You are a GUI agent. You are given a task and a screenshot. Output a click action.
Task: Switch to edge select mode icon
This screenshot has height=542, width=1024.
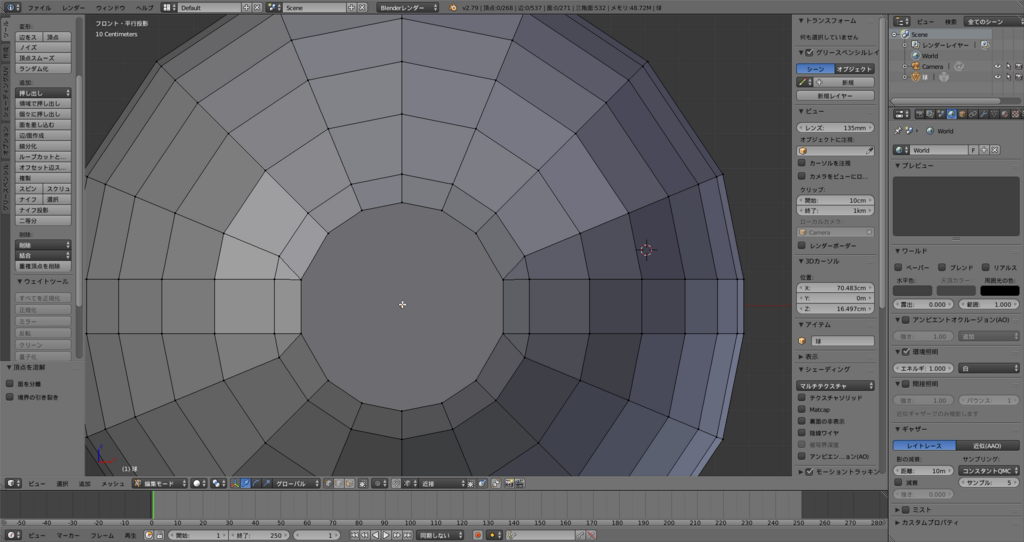[x=339, y=483]
